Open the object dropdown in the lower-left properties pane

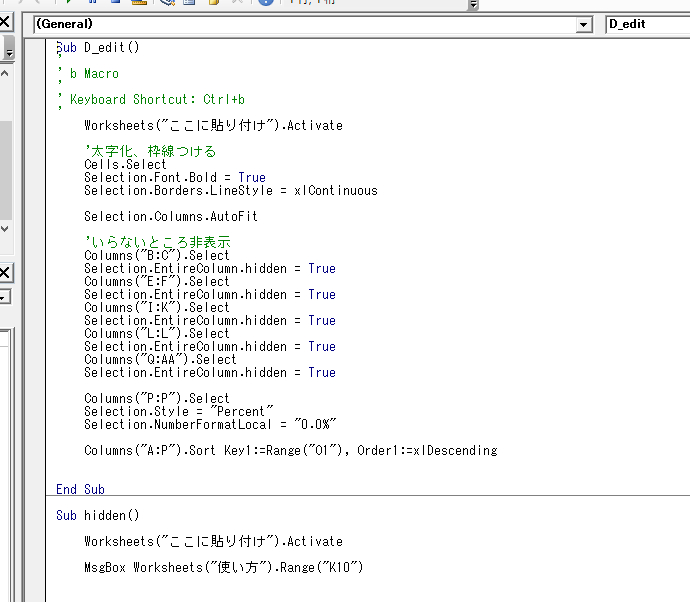pyautogui.click(x=4, y=297)
